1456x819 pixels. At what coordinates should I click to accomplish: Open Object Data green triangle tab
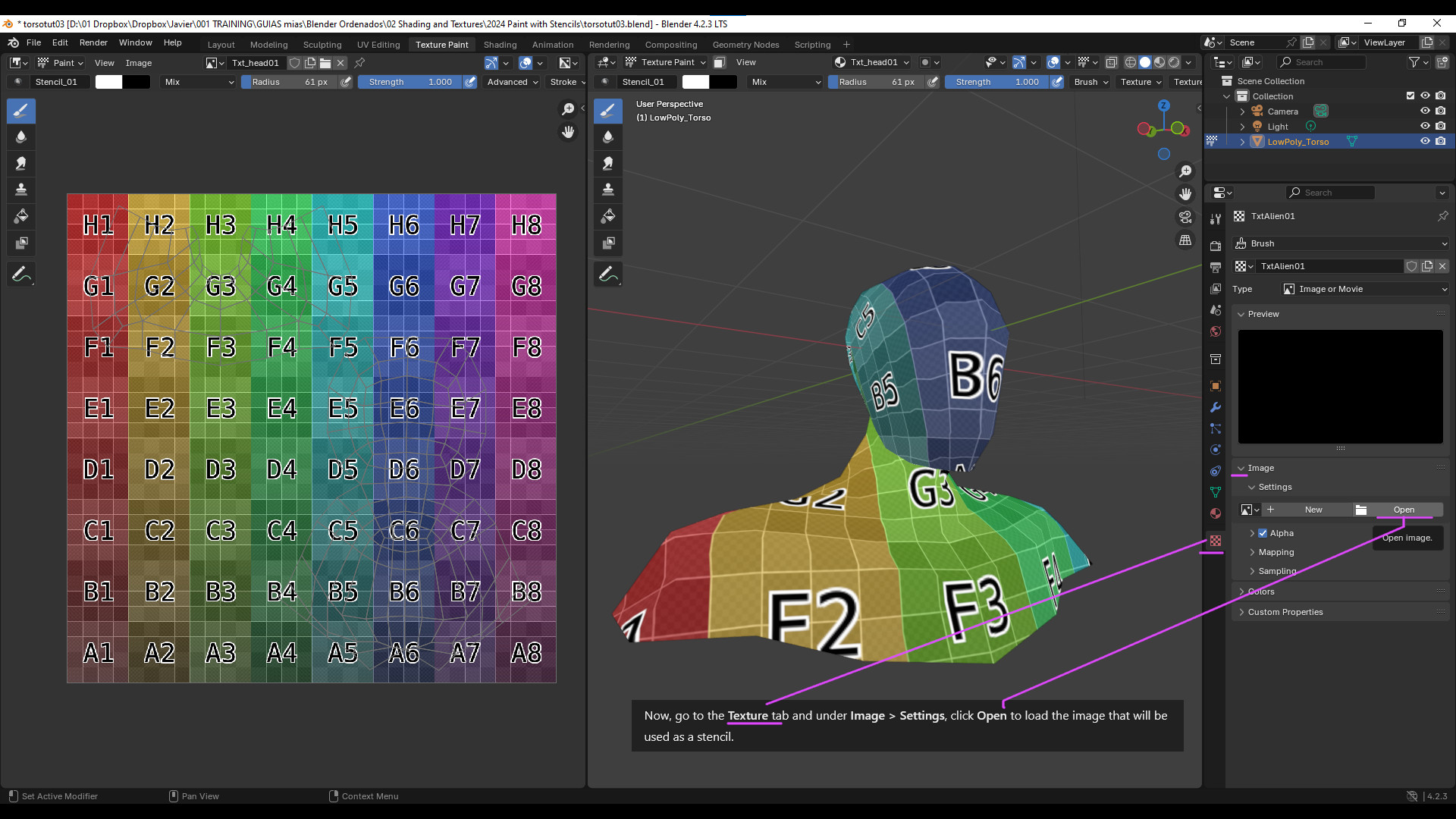1216,492
